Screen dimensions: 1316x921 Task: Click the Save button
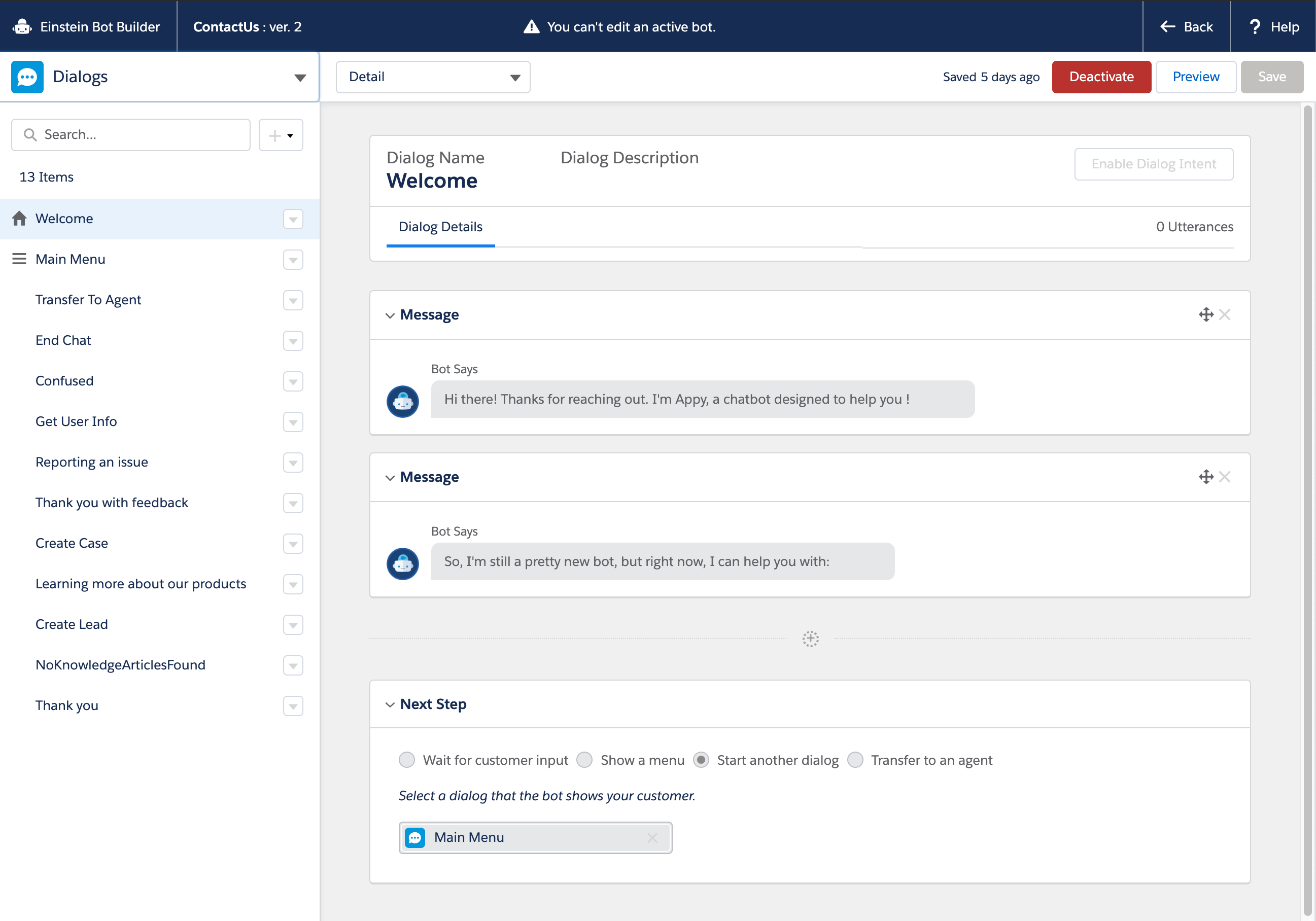pyautogui.click(x=1272, y=77)
